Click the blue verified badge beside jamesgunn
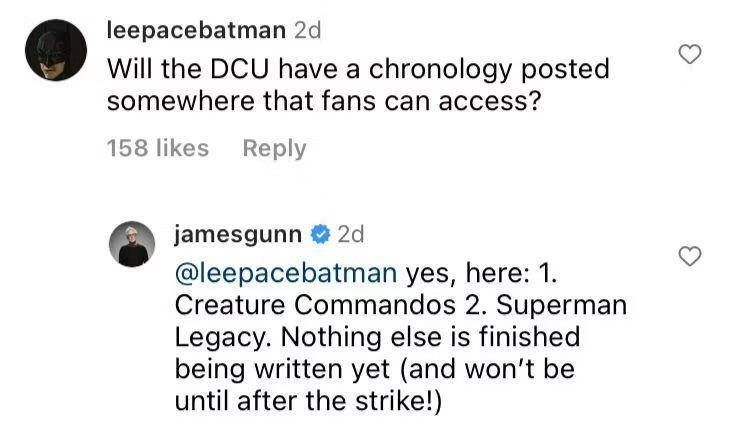This screenshot has width=750, height=426. [x=320, y=234]
